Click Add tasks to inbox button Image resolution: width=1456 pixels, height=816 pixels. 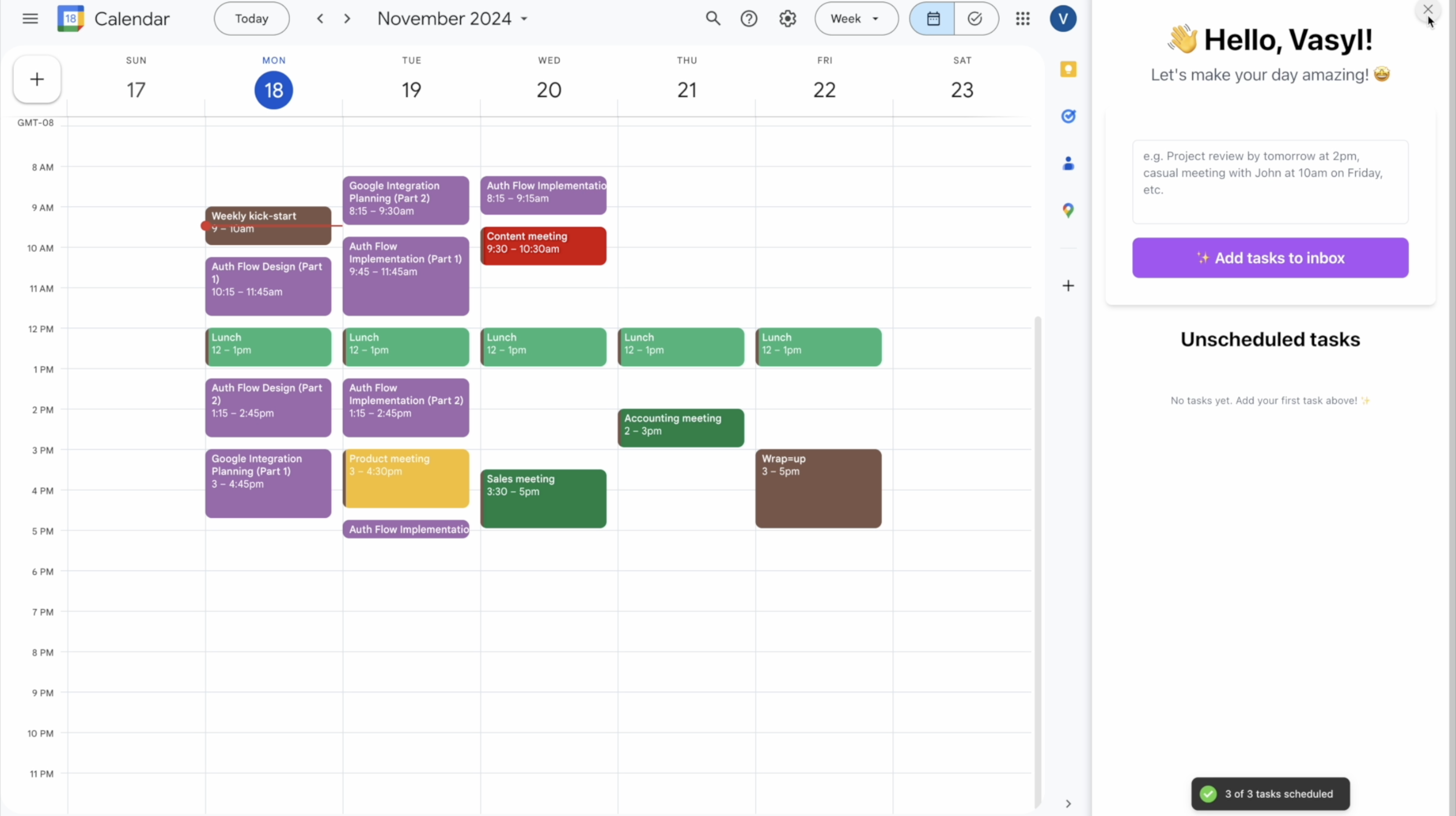(x=1270, y=258)
